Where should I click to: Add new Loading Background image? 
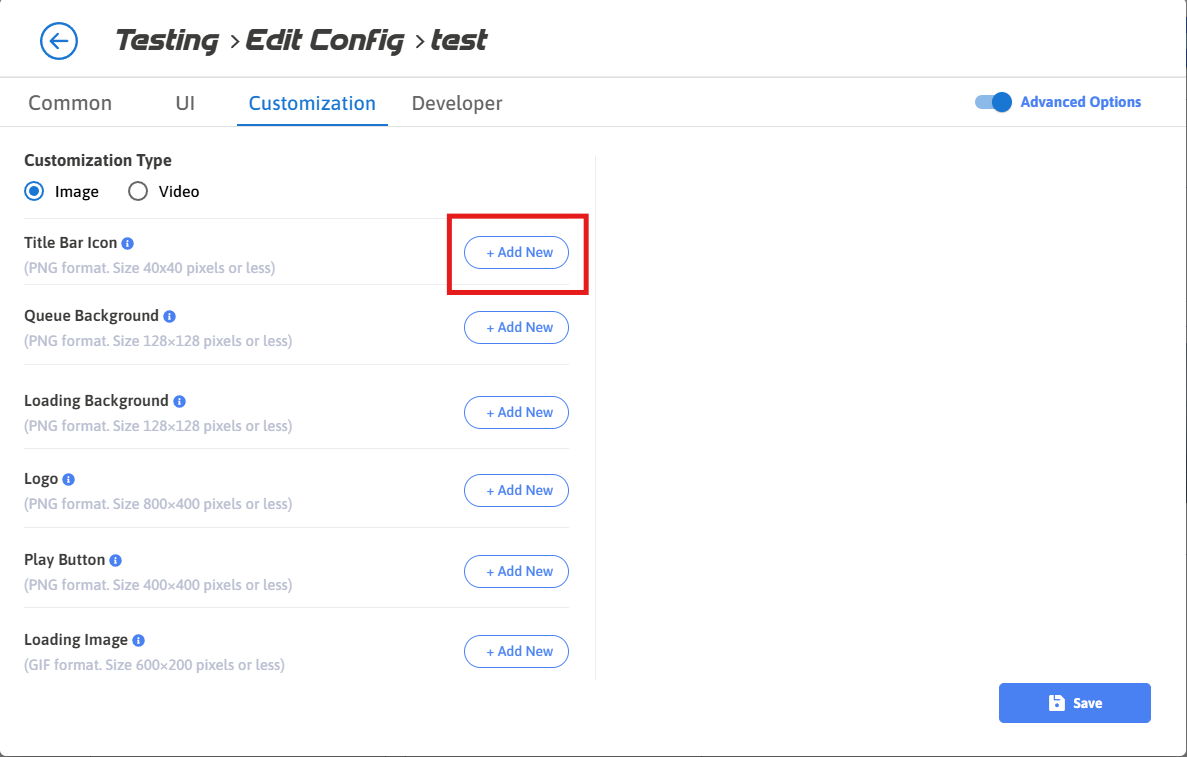516,413
